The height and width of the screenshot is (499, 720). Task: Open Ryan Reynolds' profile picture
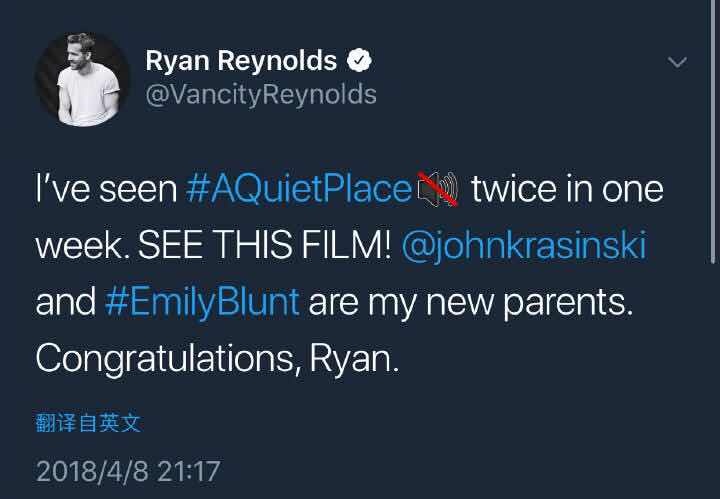(83, 79)
